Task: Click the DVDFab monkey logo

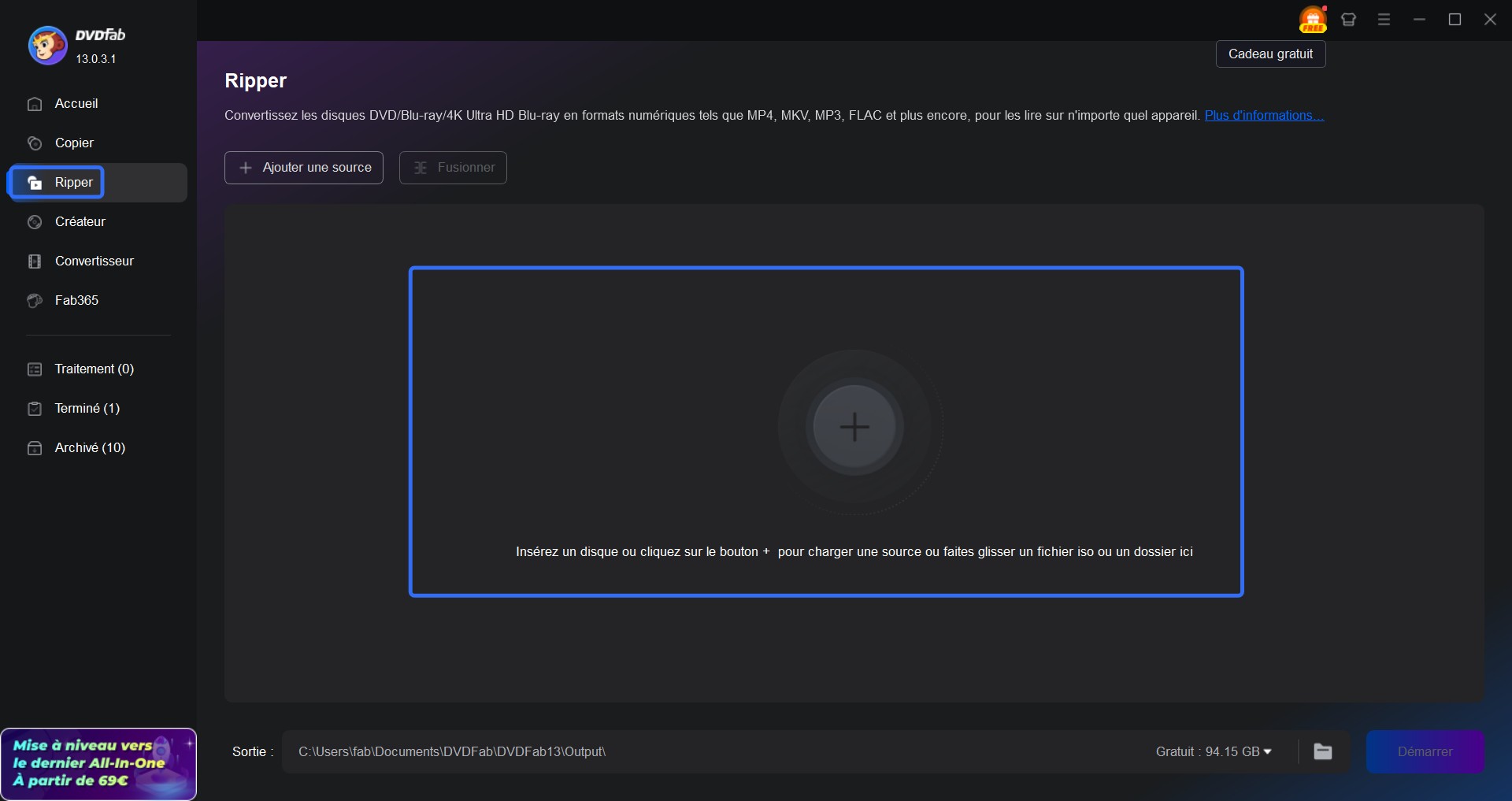Action: point(47,46)
